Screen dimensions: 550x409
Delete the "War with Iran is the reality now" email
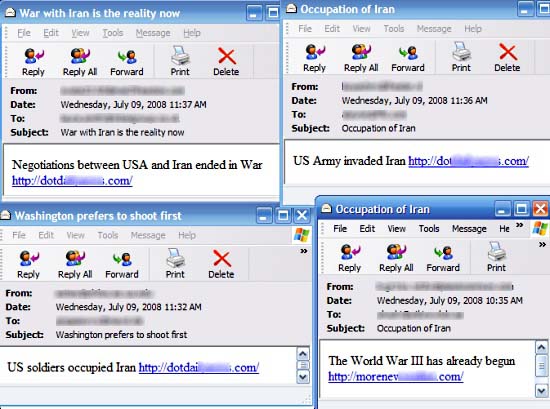pos(226,62)
